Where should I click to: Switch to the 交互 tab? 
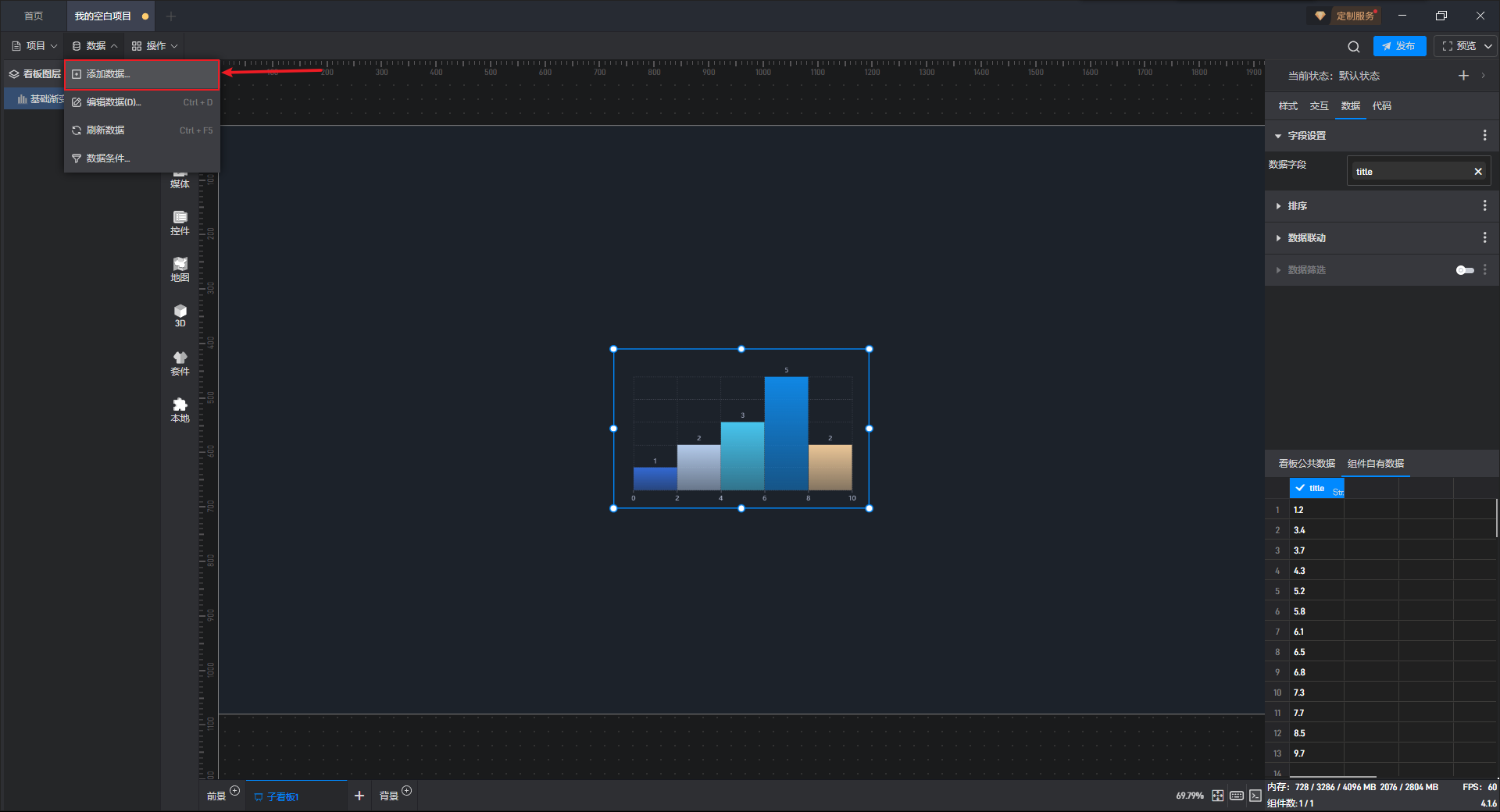point(1319,106)
